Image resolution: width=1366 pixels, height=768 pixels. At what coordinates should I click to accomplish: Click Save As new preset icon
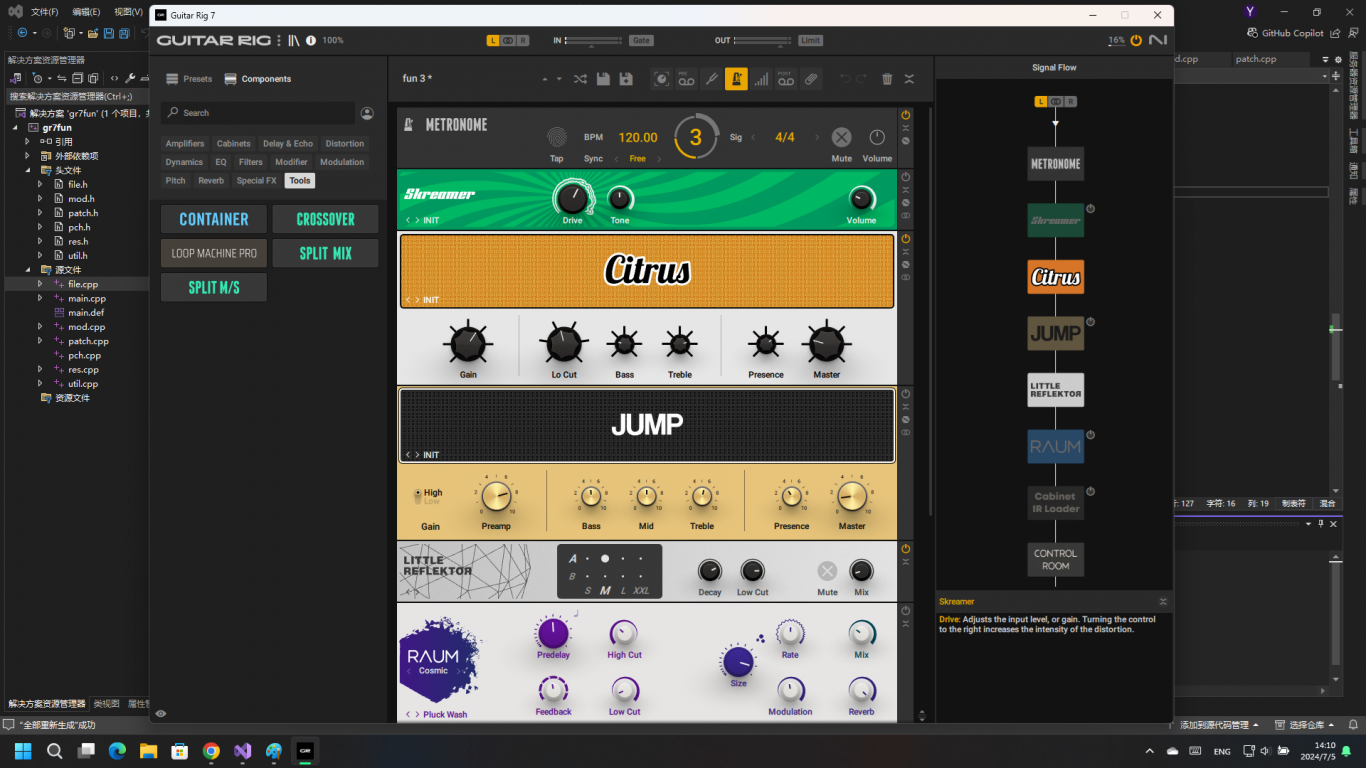tap(626, 79)
